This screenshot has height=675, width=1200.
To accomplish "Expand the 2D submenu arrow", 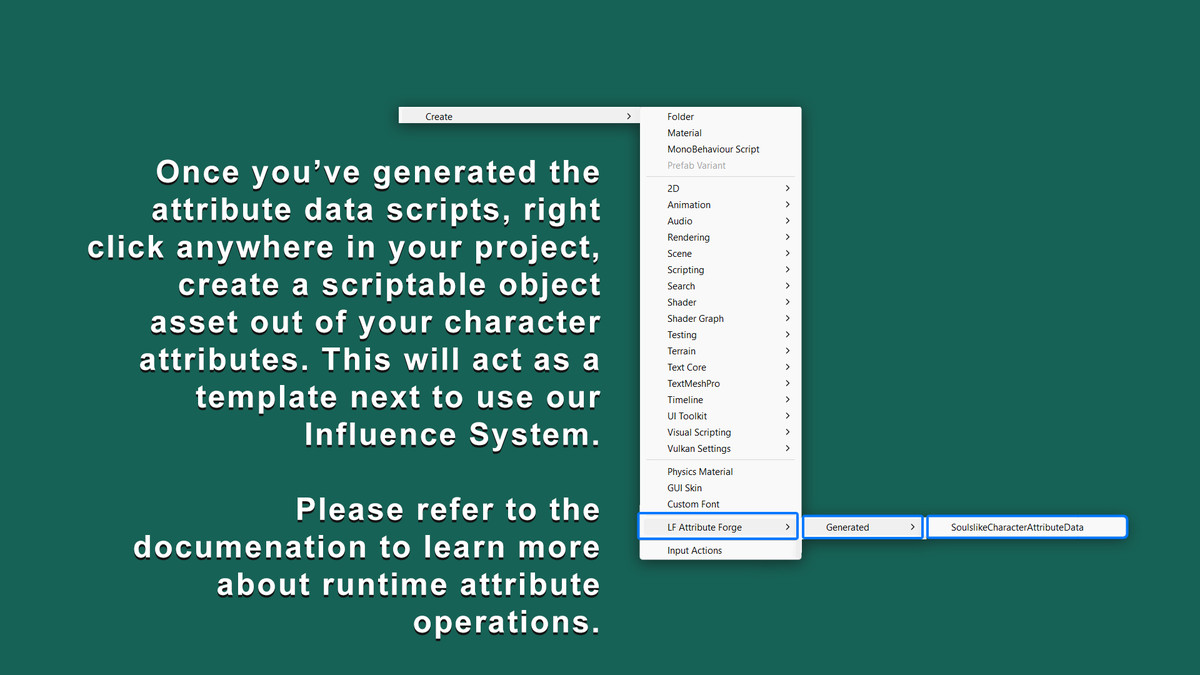I will (786, 188).
